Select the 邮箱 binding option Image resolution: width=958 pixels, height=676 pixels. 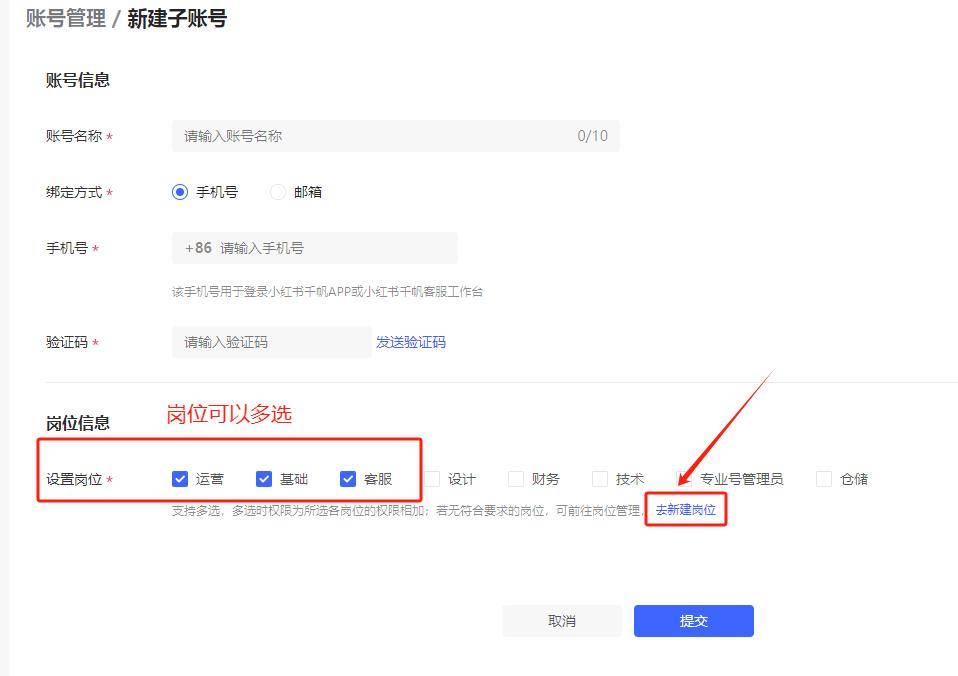pyautogui.click(x=278, y=192)
